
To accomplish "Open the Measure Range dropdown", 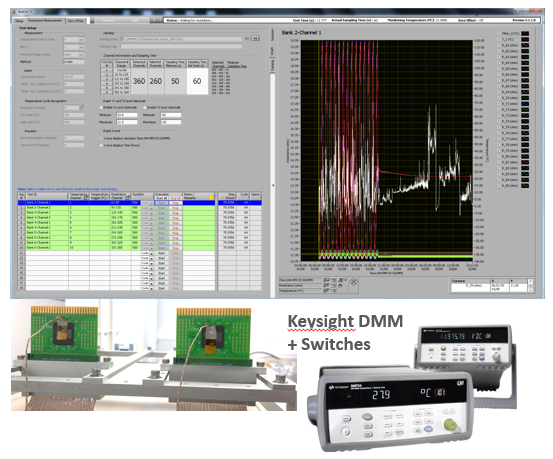I will 81,54.
